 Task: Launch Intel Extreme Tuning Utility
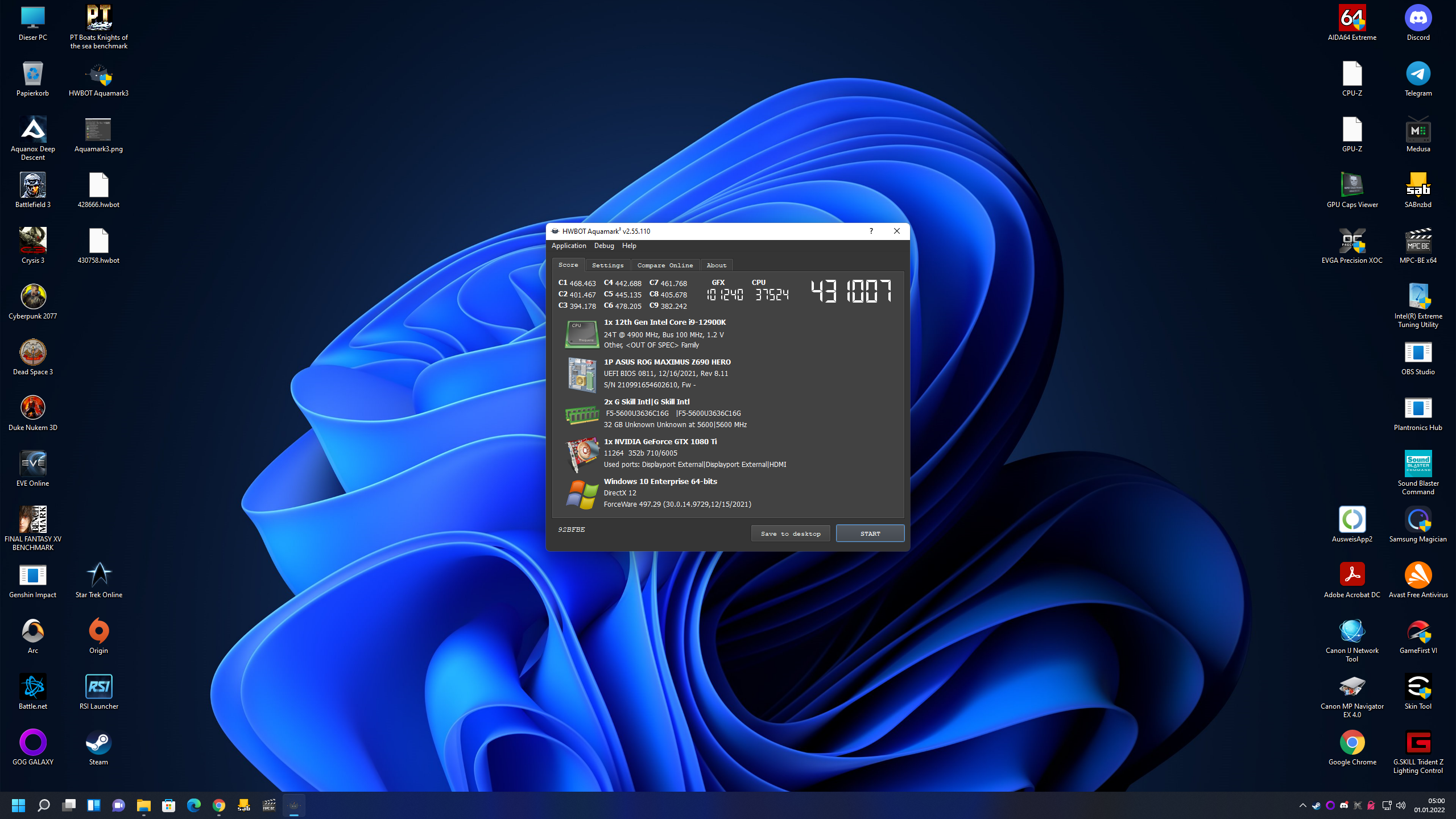click(x=1418, y=306)
